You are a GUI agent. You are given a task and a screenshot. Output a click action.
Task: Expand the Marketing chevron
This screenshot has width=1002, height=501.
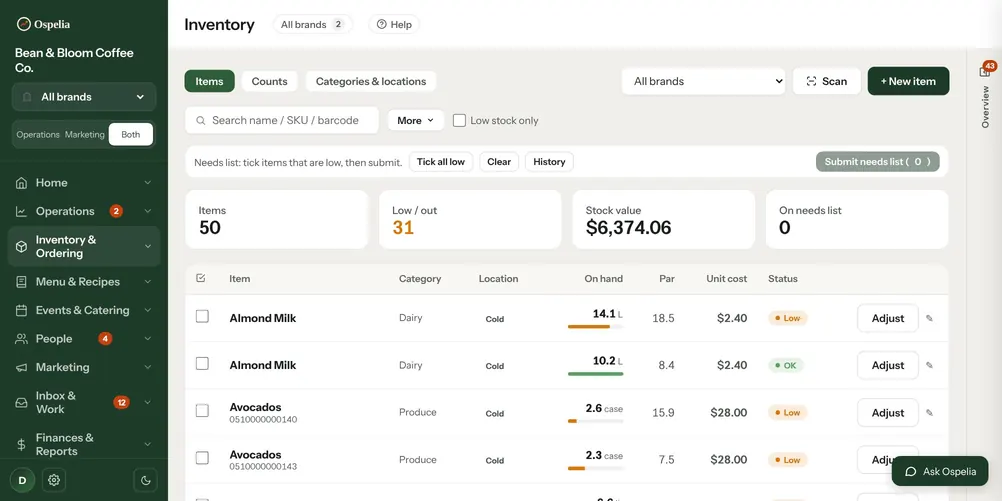(148, 367)
